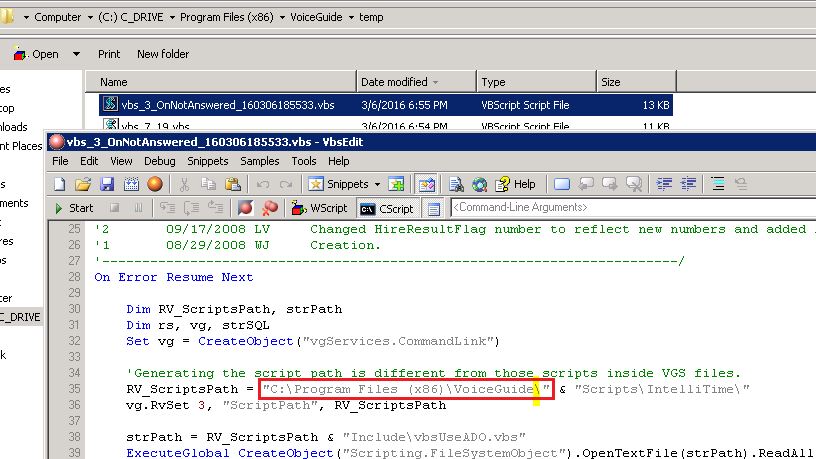The image size is (816, 459).
Task: Open the Tools menu
Action: [304, 161]
